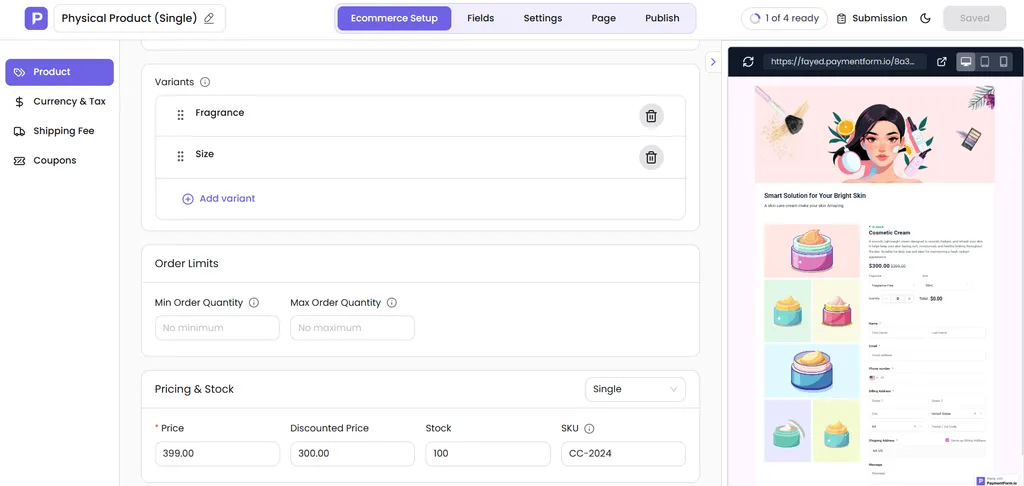1024x486 pixels.
Task: Switch preview to mobile view
Action: click(1004, 61)
